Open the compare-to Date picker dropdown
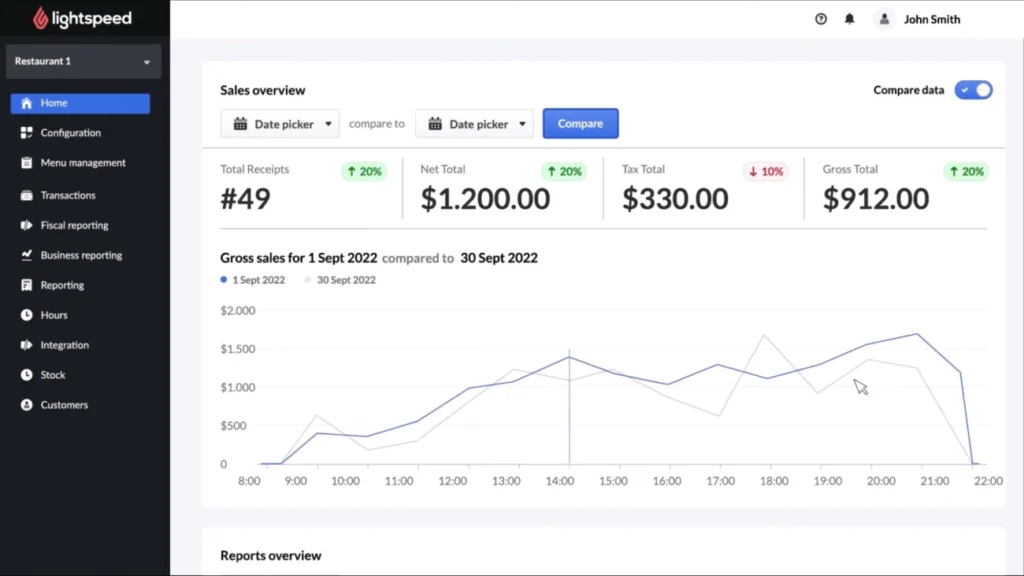Screen dimensions: 1024x576 475,124
